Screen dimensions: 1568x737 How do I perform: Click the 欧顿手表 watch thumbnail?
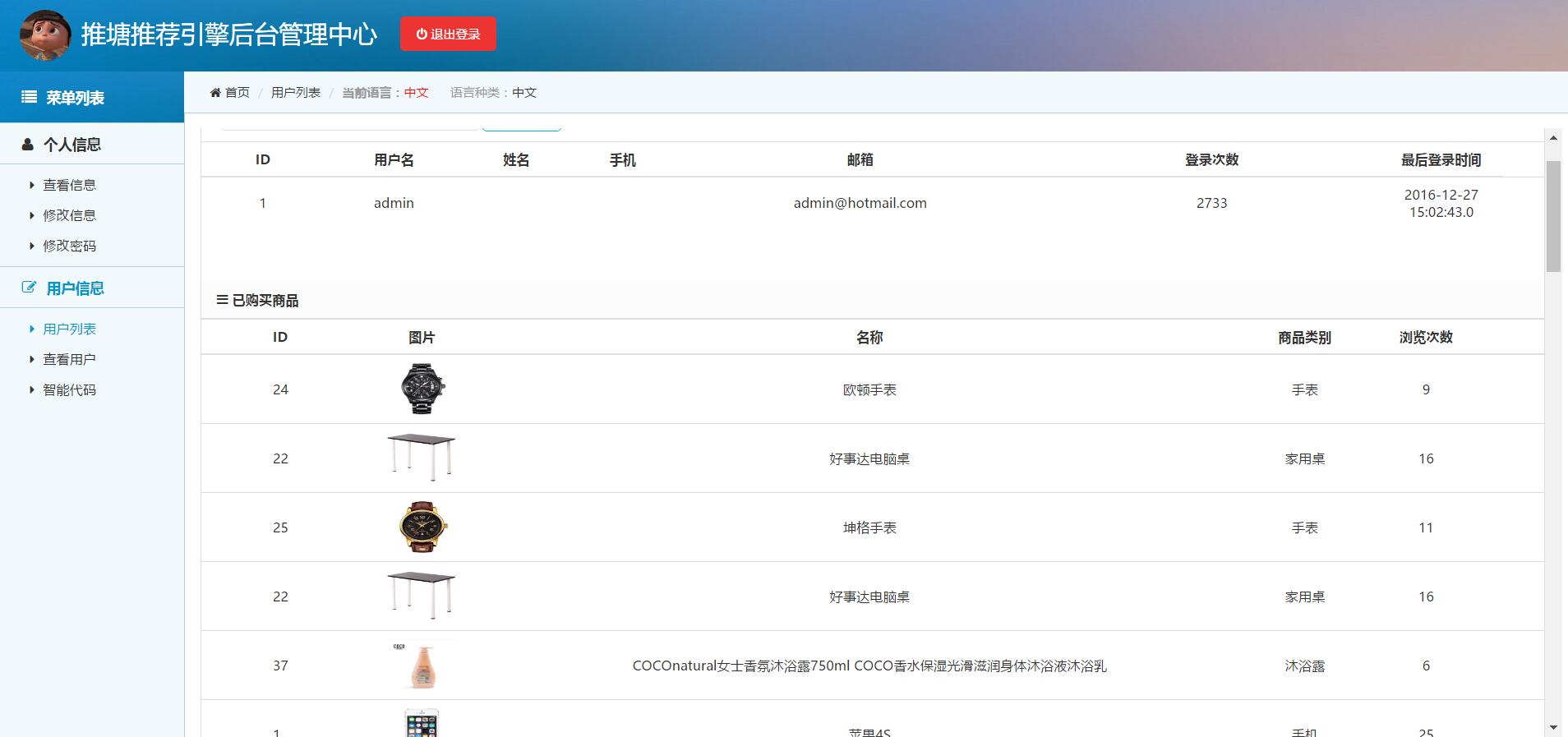tap(422, 389)
